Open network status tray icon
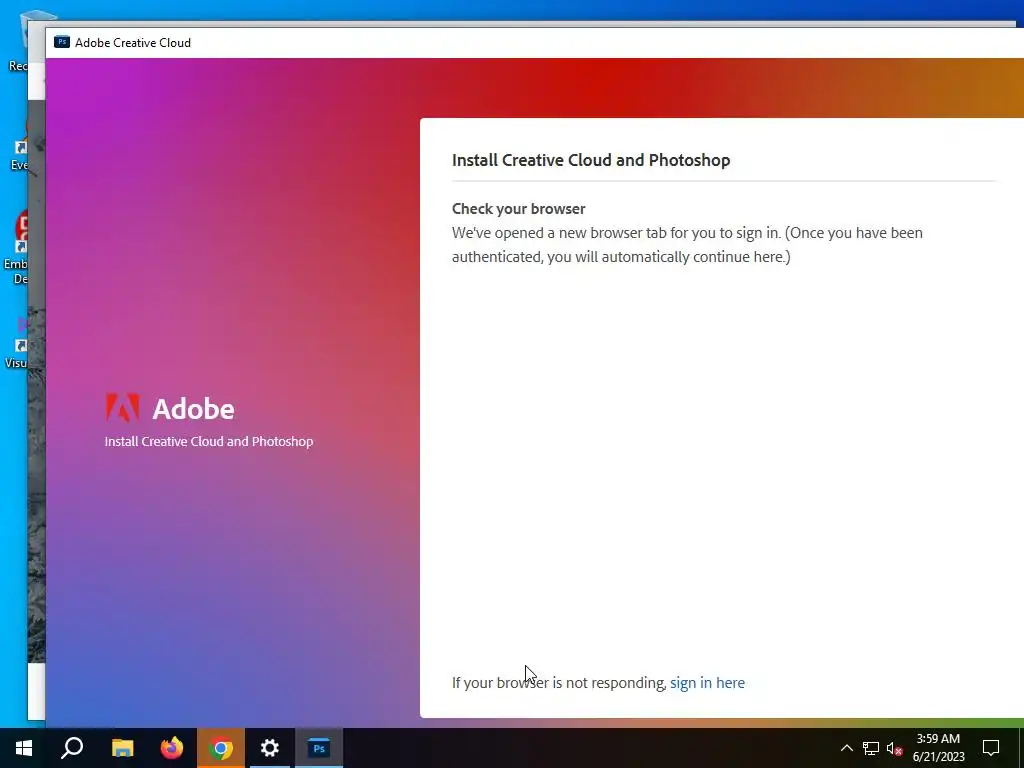Viewport: 1024px width, 768px height. point(871,748)
